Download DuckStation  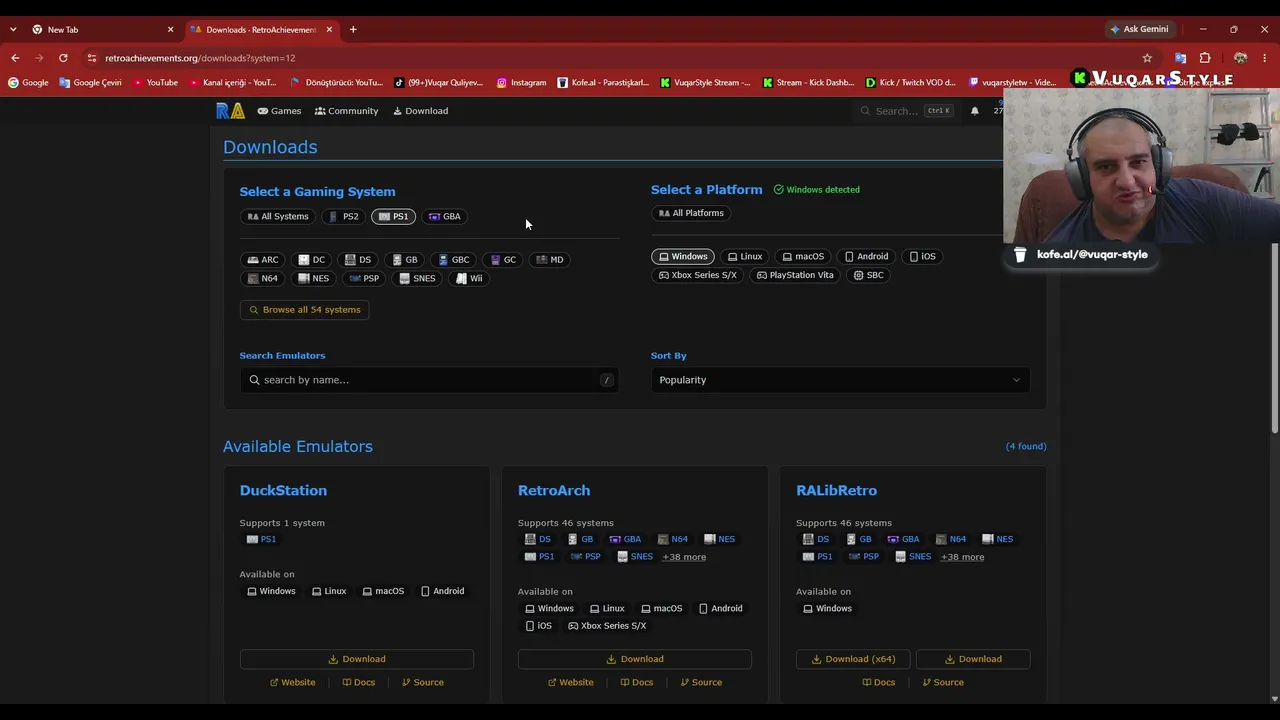357,659
